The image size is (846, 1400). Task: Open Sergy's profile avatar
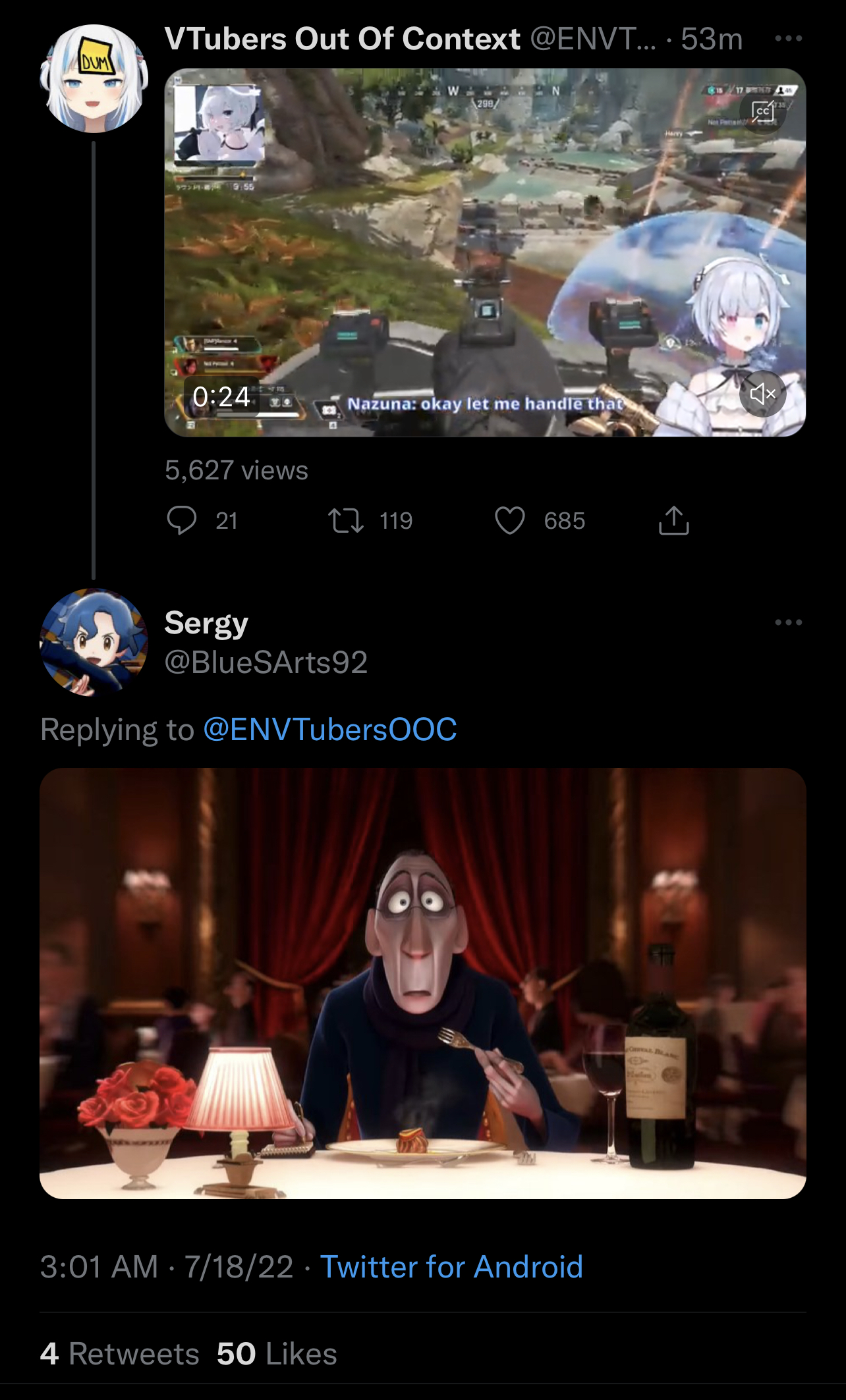tap(94, 642)
